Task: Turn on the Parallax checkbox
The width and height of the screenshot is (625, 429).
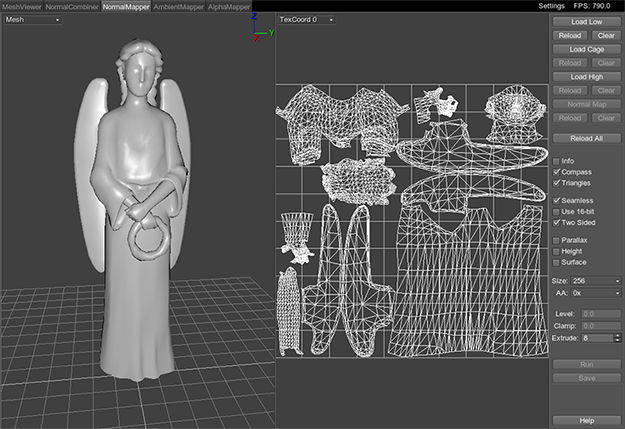Action: coord(557,240)
